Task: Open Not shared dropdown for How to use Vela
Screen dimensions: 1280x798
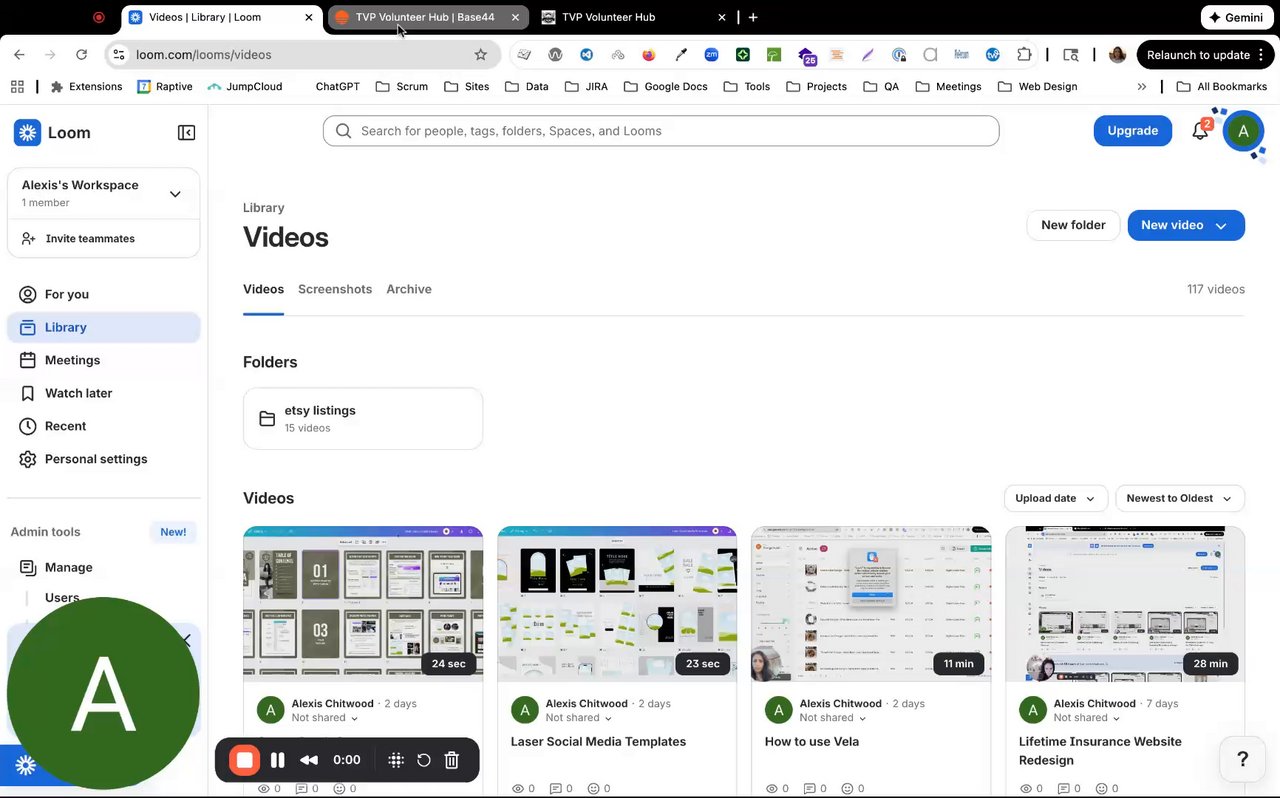Action: (833, 718)
